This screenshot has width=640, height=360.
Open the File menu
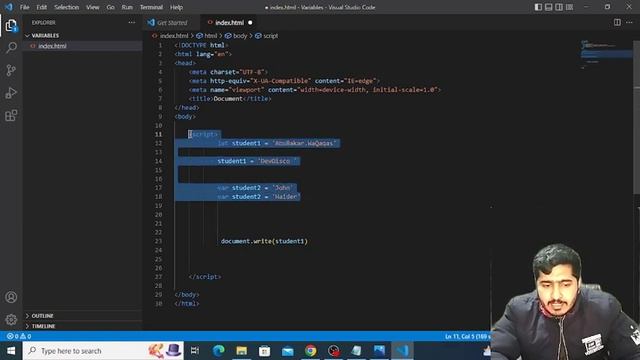(24, 7)
